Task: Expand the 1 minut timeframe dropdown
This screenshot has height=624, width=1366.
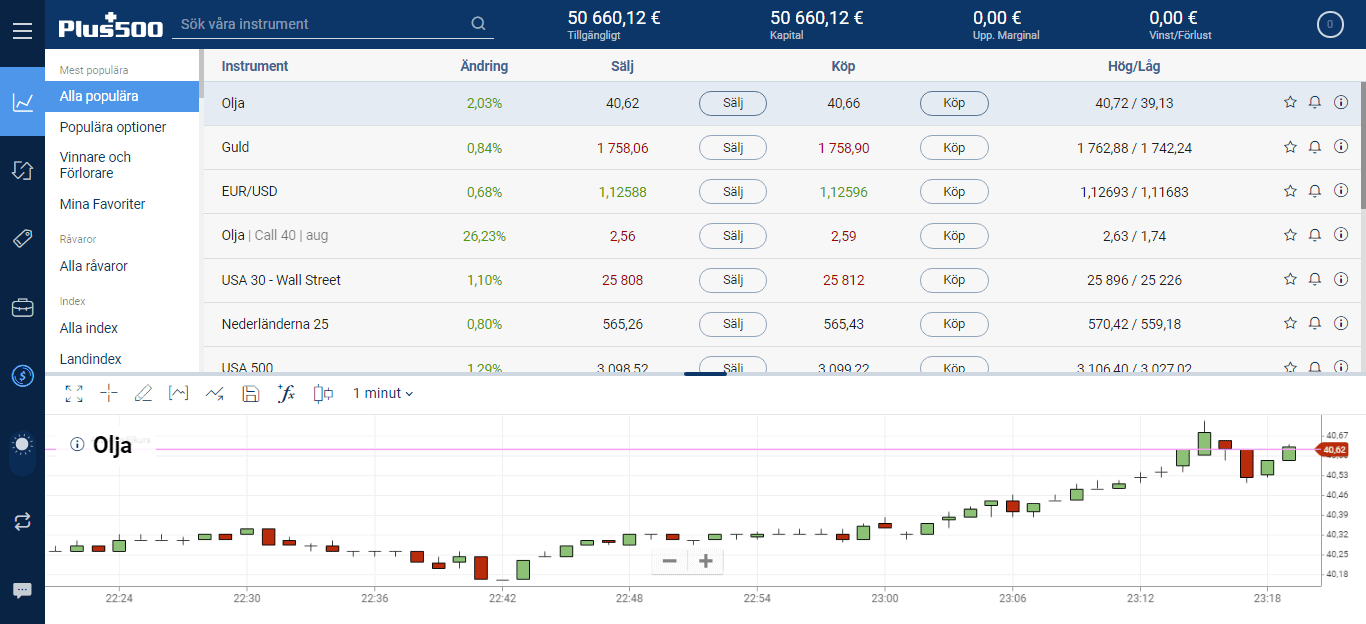Action: [383, 394]
